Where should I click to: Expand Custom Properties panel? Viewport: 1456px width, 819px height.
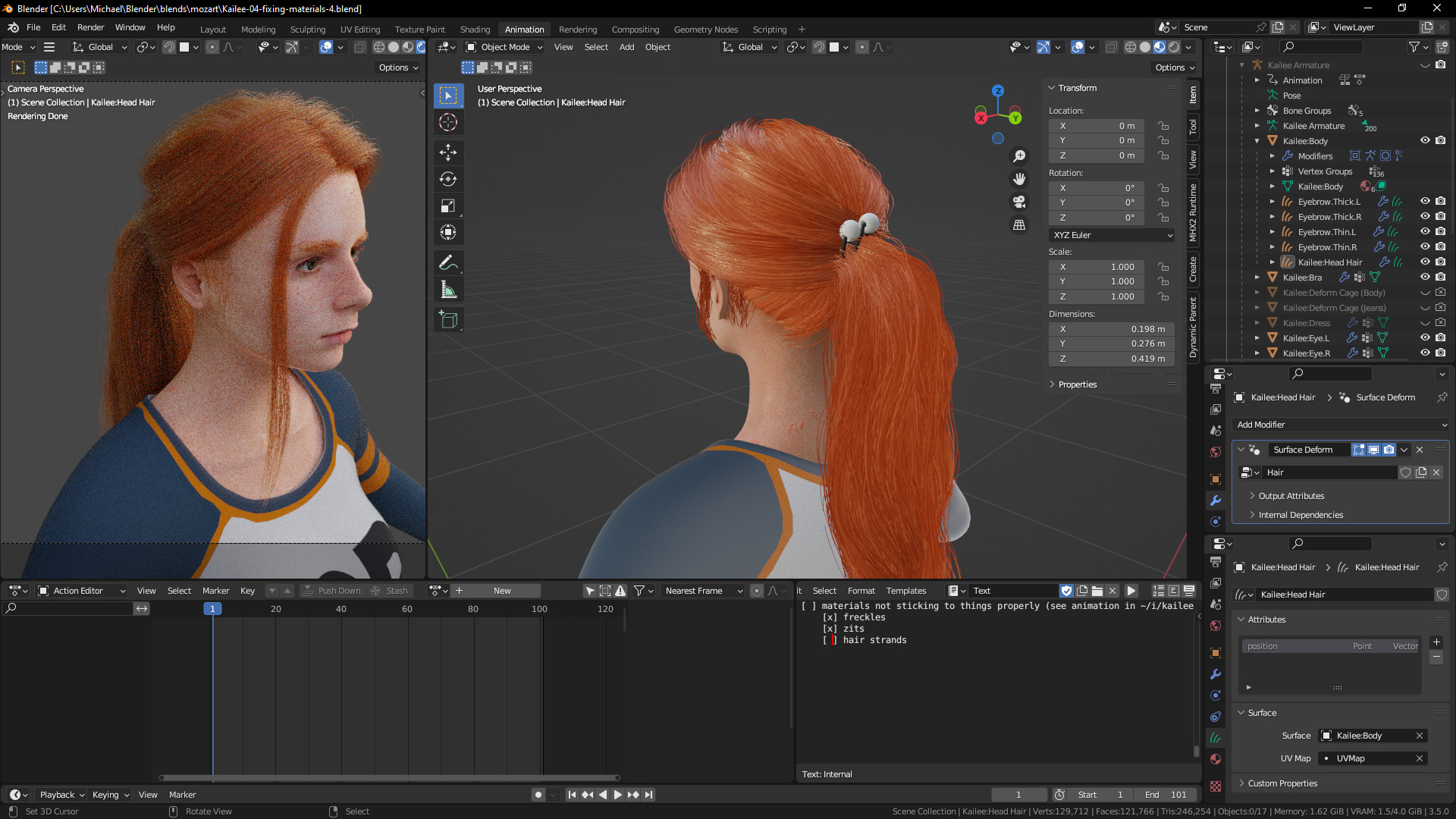[x=1282, y=783]
